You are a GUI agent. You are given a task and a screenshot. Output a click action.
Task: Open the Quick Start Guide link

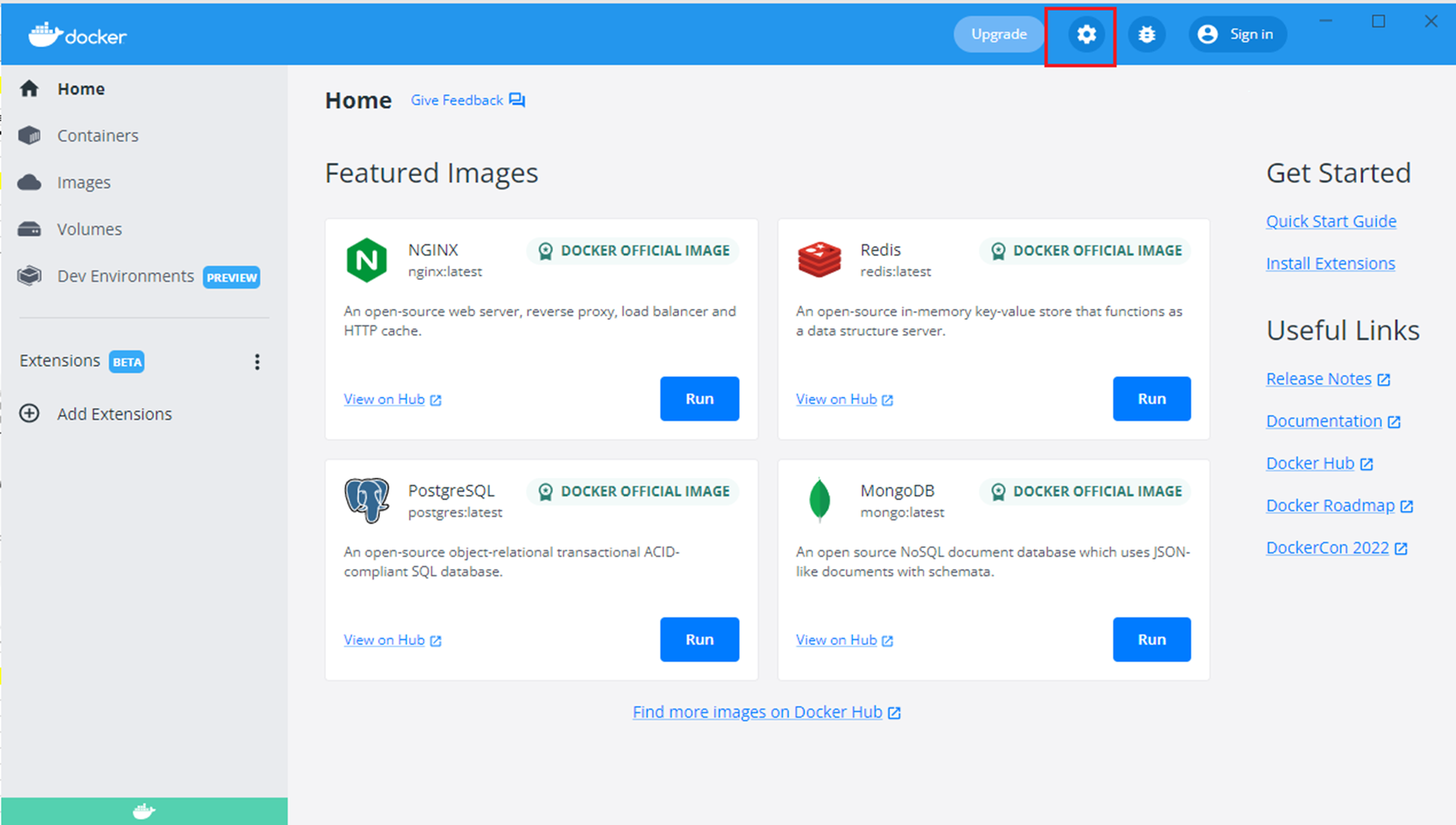pos(1331,221)
